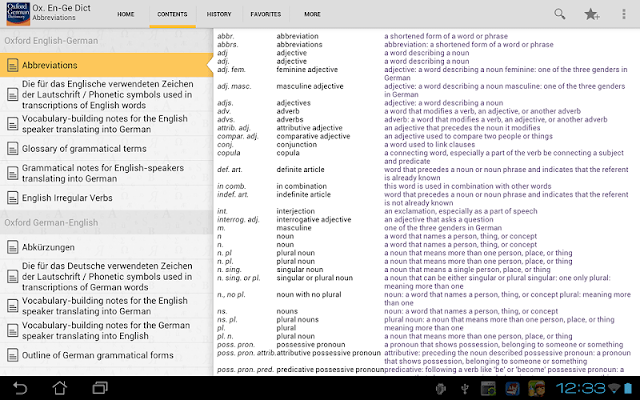Viewport: 640px width, 400px height.
Task: Select the CONTENTS tab
Action: (x=172, y=14)
